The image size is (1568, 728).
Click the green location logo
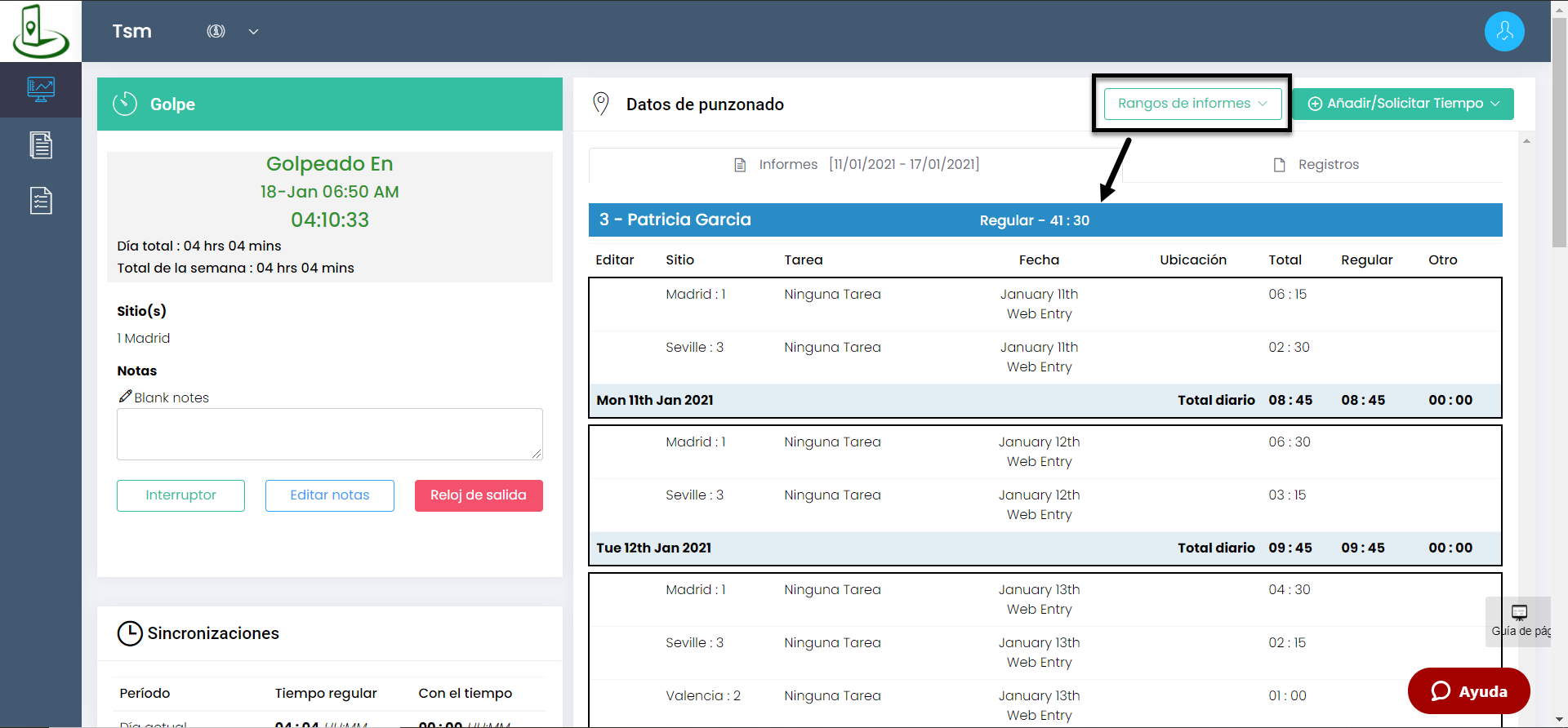(40, 31)
